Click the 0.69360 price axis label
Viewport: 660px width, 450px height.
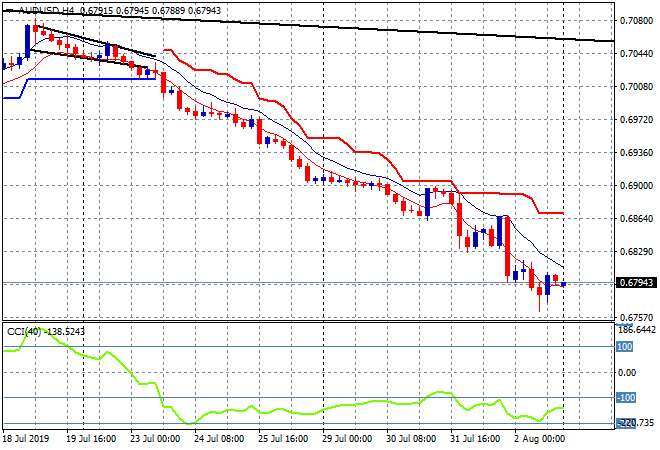click(x=636, y=152)
